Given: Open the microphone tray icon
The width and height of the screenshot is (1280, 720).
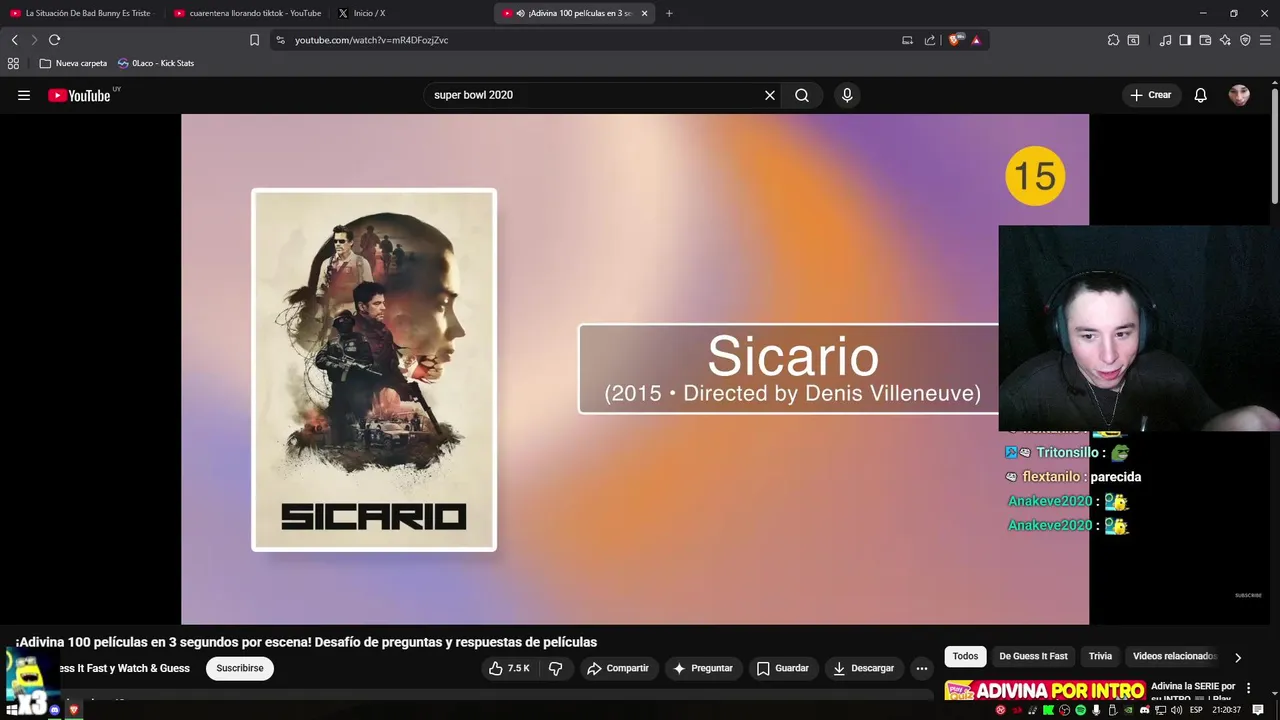Looking at the screenshot, I should (x=1096, y=710).
